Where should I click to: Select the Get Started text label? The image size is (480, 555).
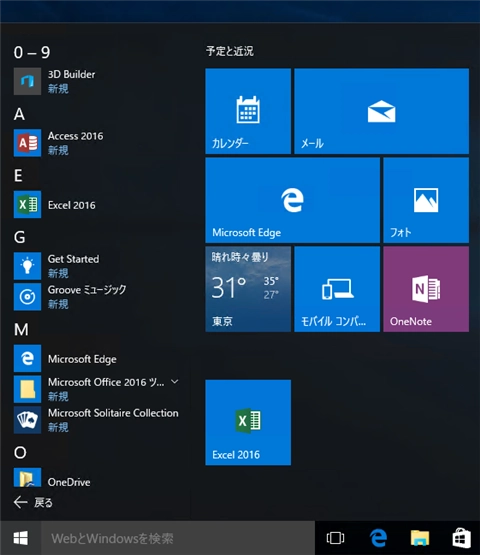click(74, 259)
